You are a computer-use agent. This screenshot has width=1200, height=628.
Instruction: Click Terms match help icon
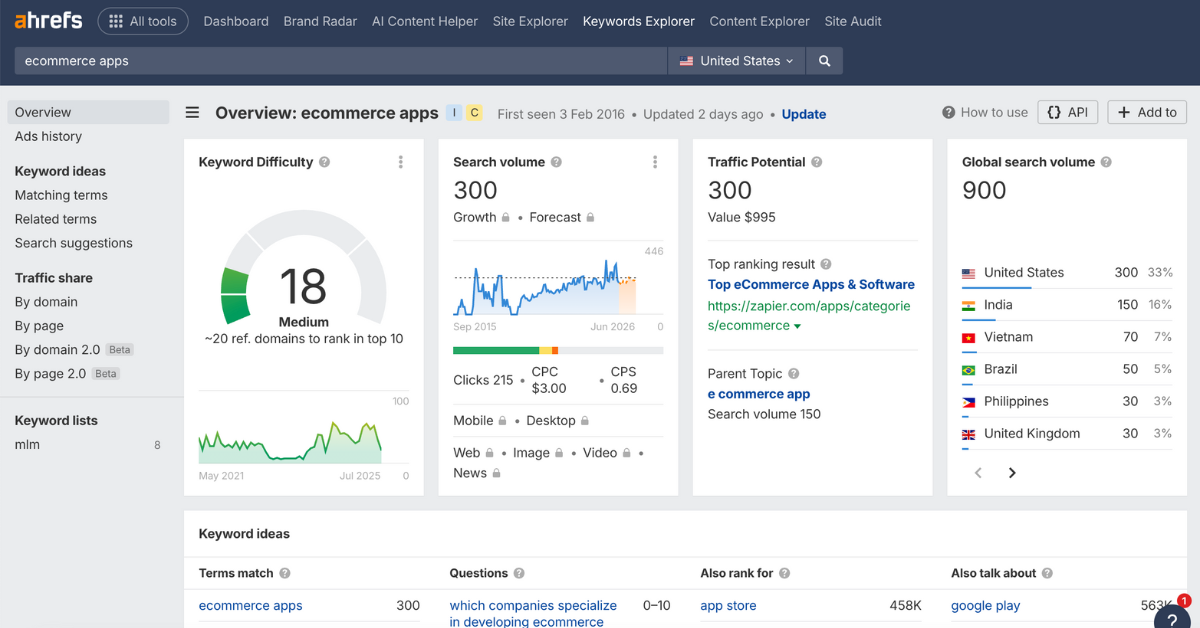tap(285, 574)
